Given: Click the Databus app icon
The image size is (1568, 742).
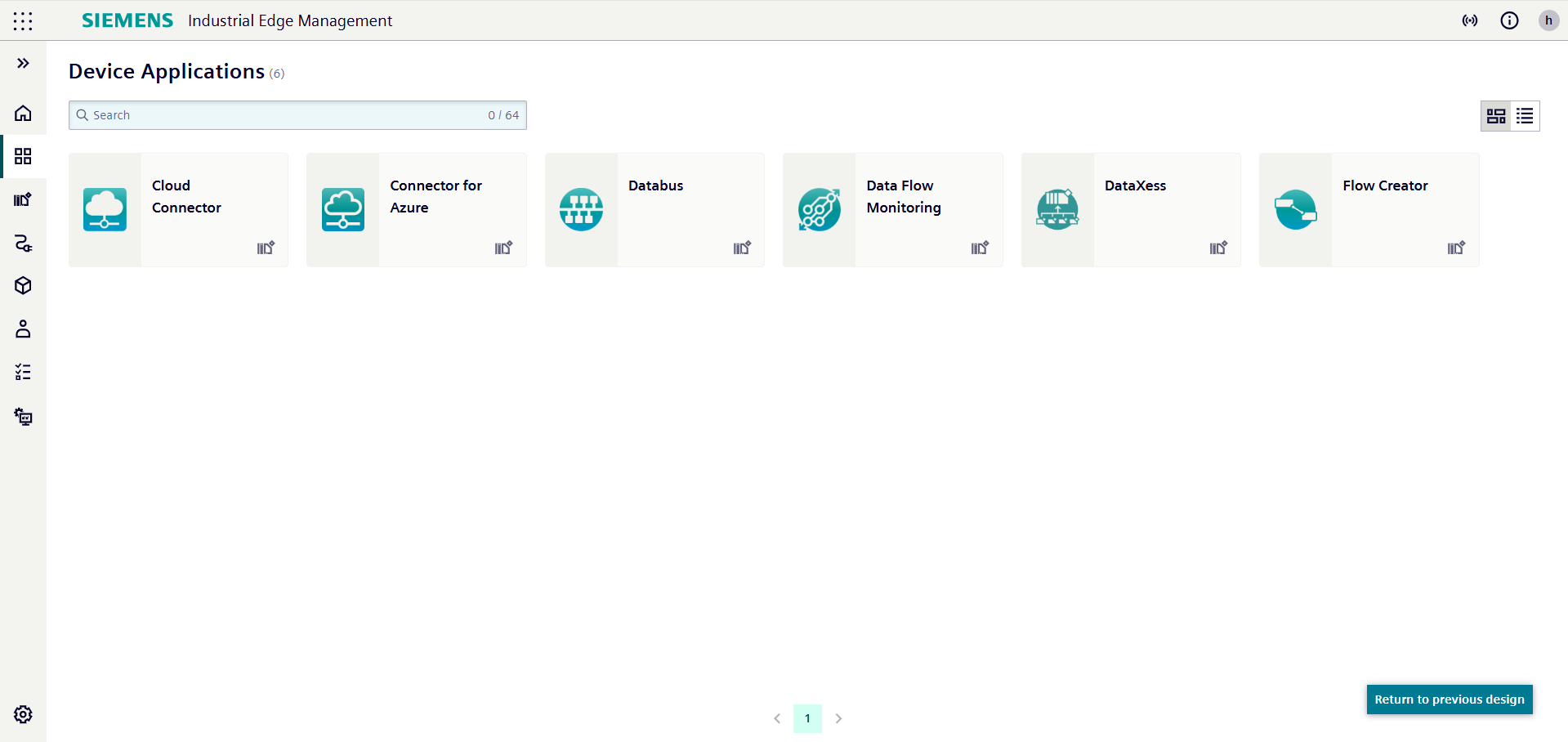Looking at the screenshot, I should click(x=581, y=210).
